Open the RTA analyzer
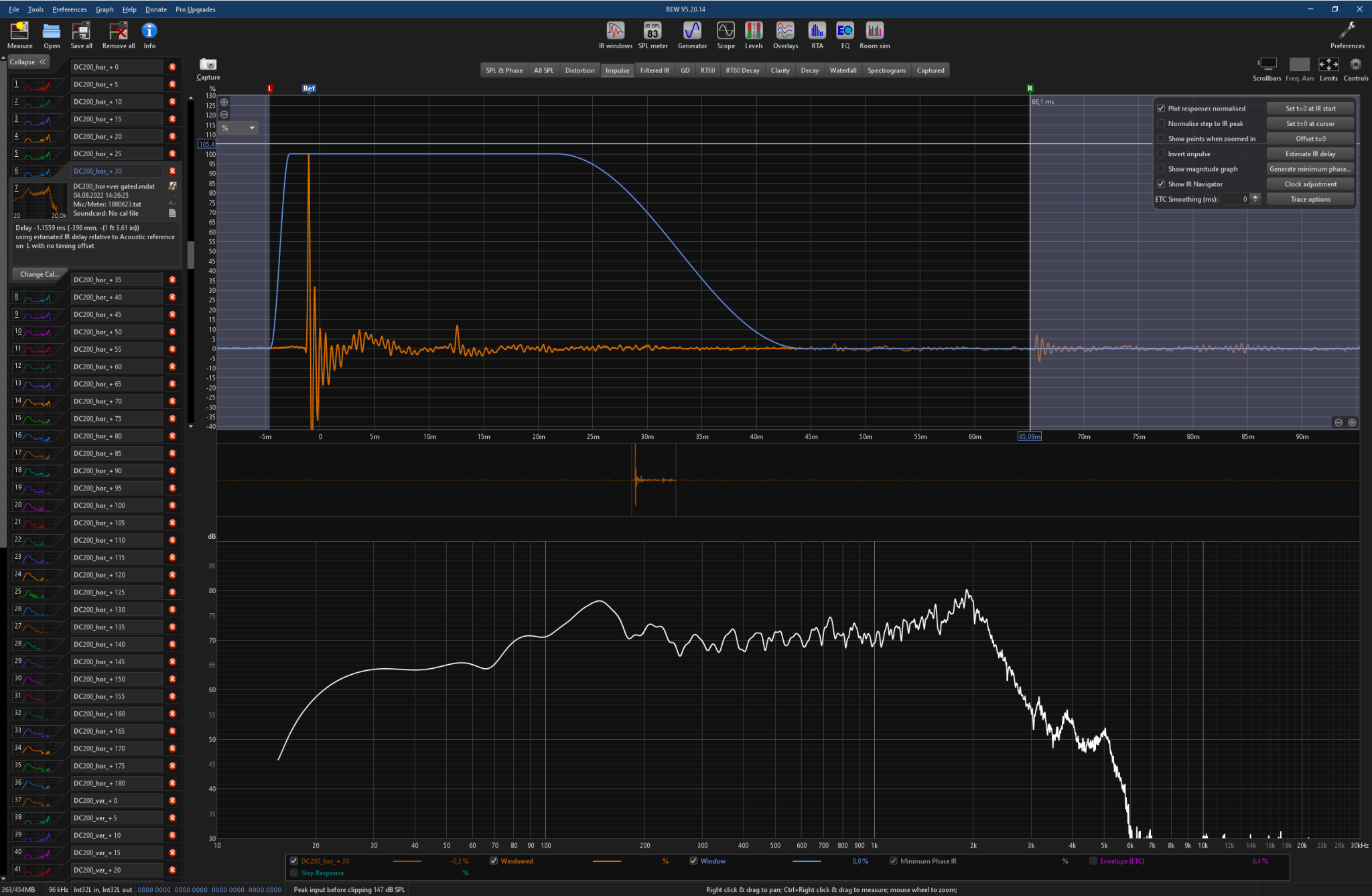1372x896 pixels. coord(817,35)
